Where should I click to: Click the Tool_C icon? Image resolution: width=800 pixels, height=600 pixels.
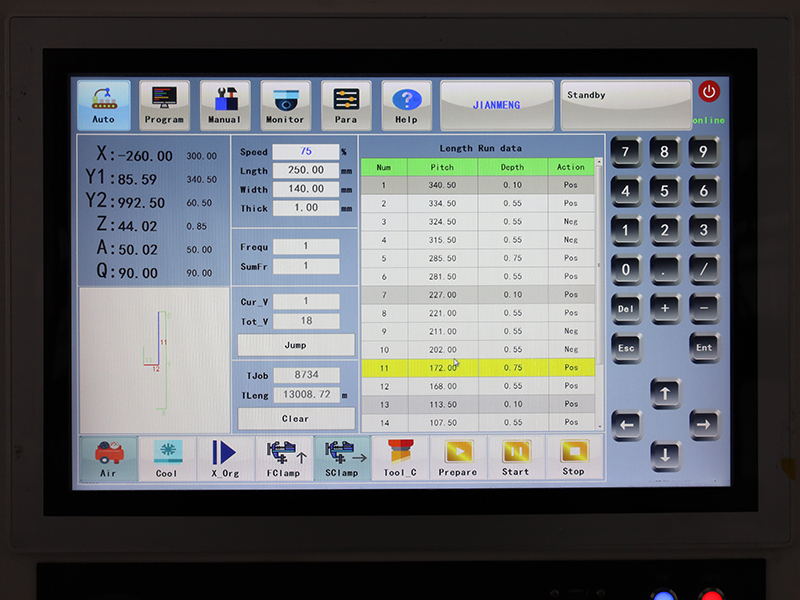400,458
